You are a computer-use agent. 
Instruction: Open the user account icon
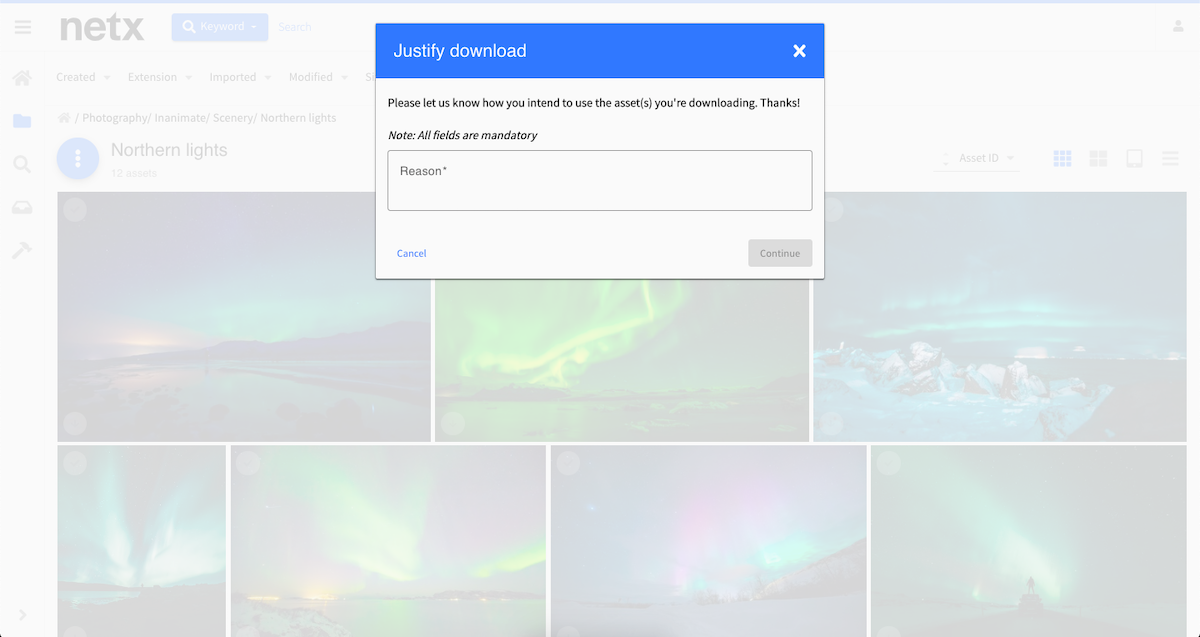tap(1178, 27)
